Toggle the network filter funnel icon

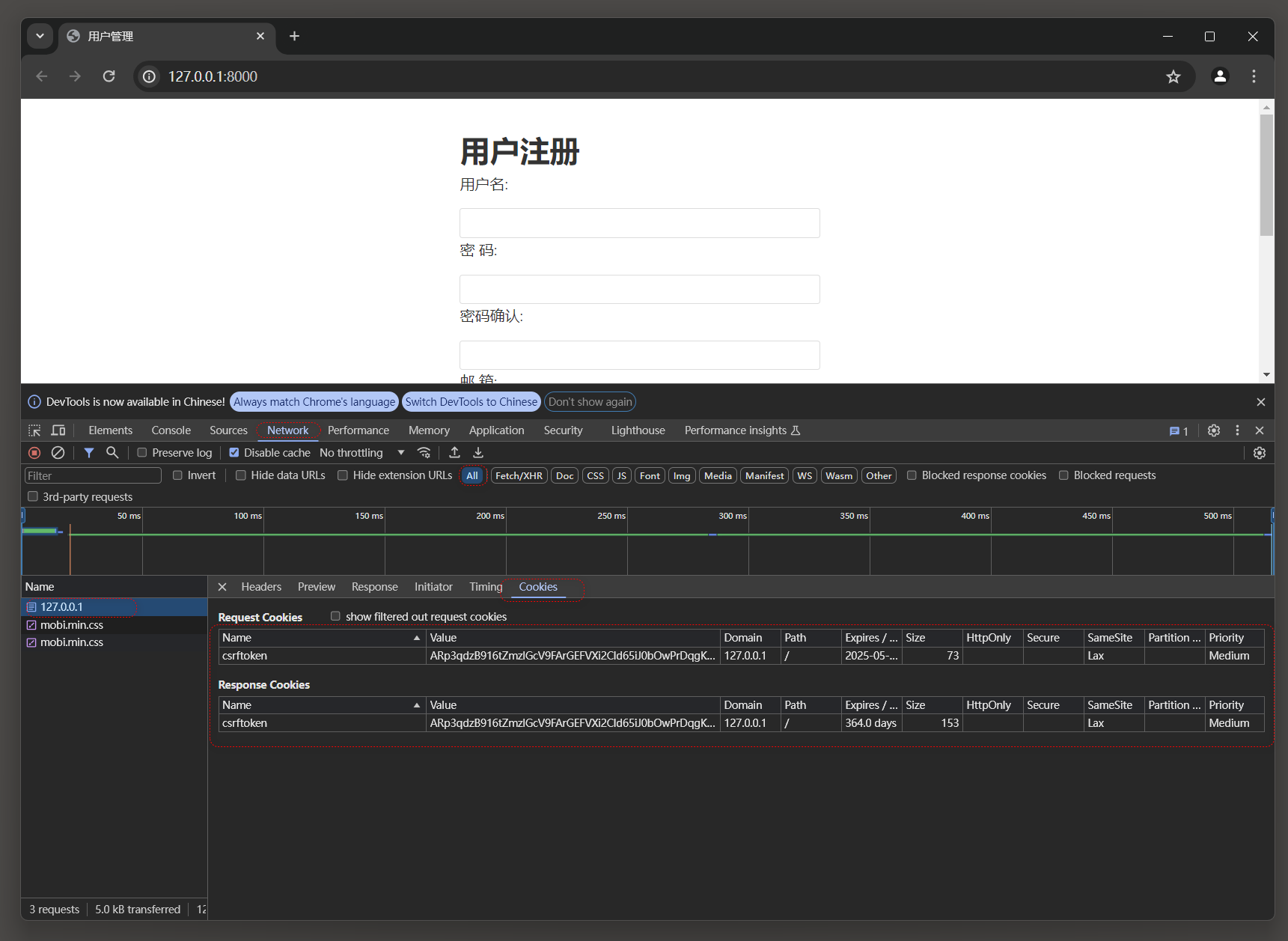click(89, 453)
